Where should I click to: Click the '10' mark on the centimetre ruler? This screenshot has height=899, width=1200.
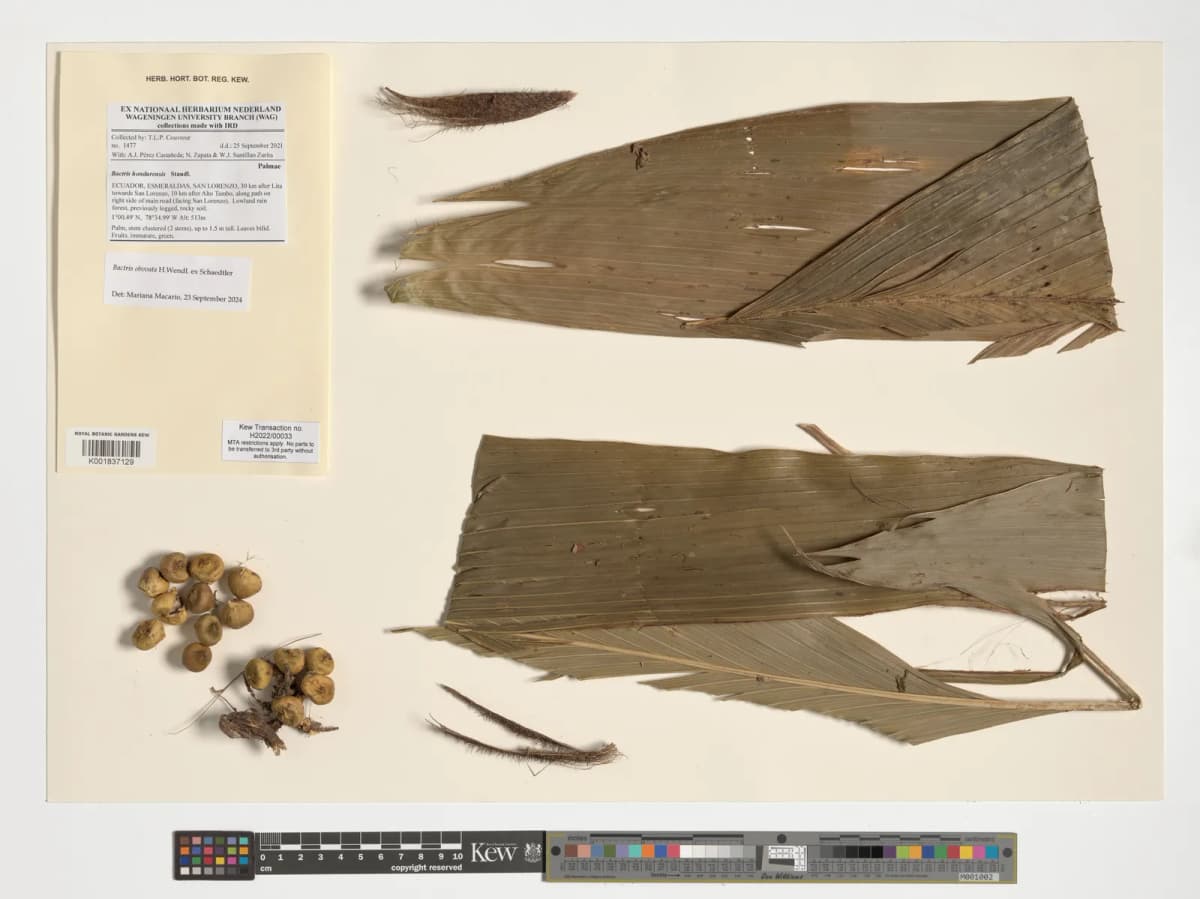point(457,857)
